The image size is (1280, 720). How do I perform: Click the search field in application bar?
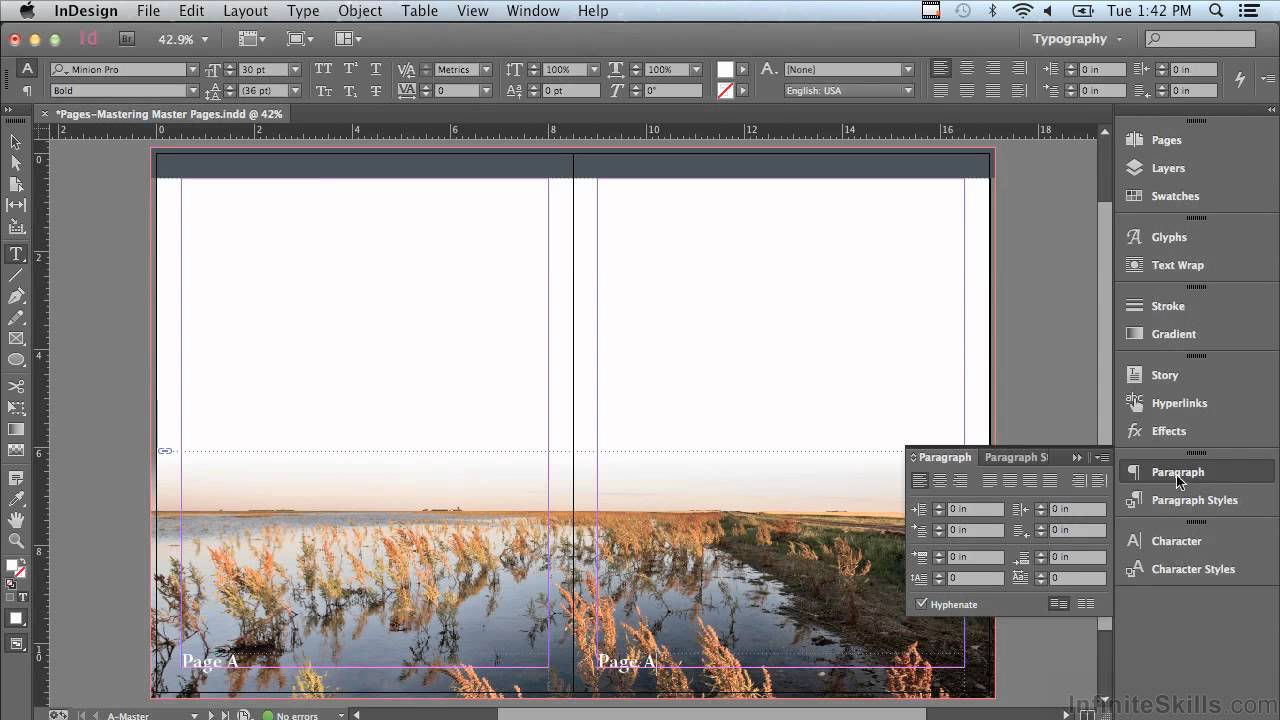click(1200, 39)
